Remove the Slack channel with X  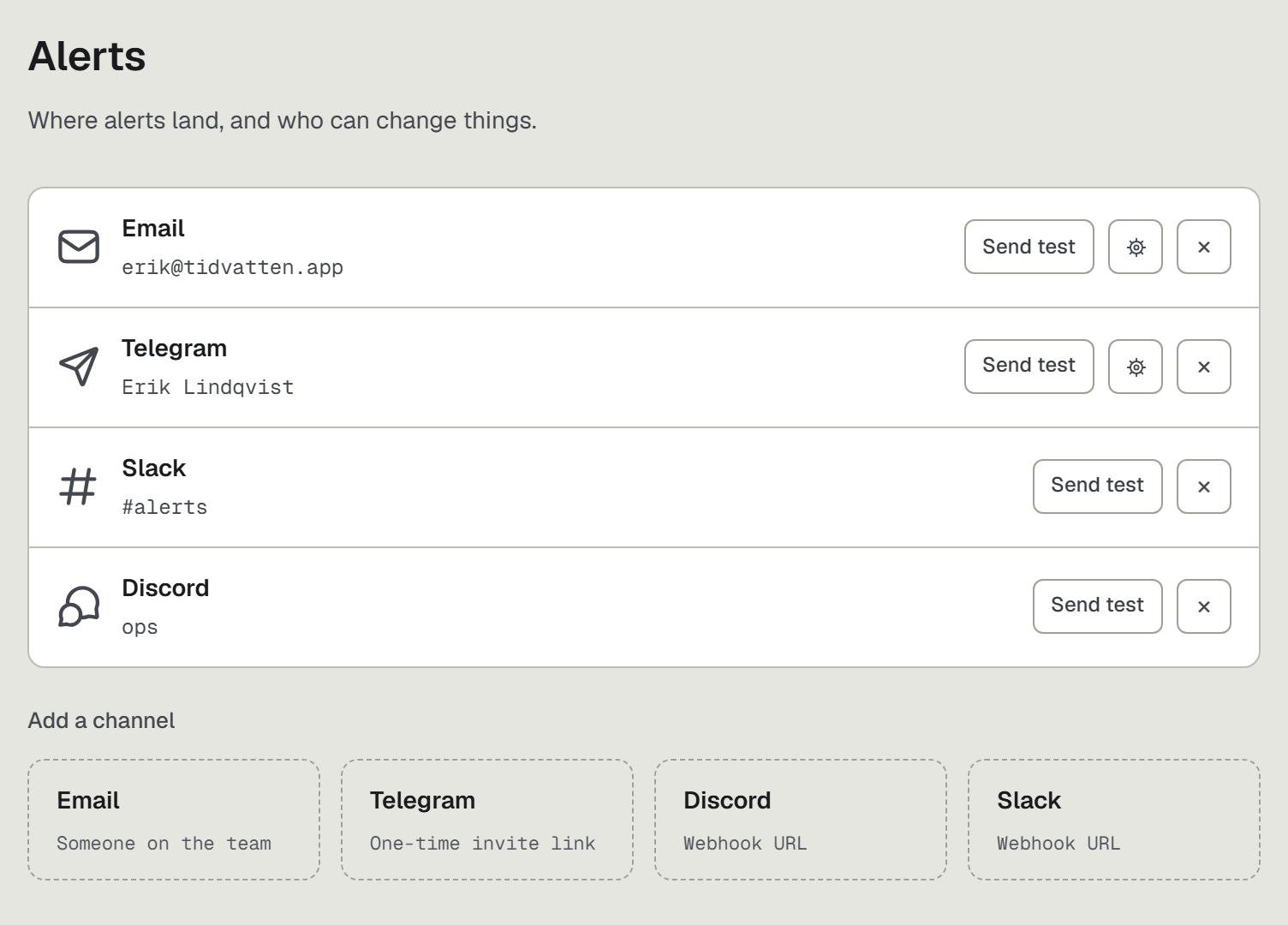(x=1203, y=486)
